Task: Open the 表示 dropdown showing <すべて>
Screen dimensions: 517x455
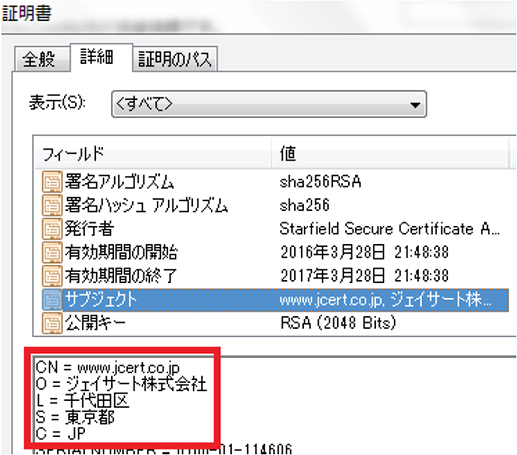Action: tap(269, 104)
